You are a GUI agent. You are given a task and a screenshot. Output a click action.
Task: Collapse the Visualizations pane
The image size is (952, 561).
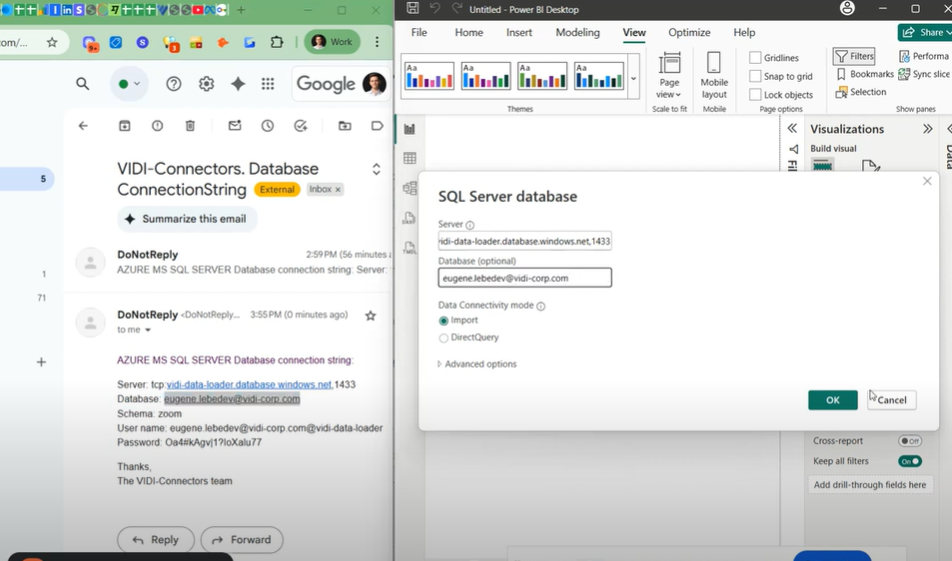(x=927, y=129)
